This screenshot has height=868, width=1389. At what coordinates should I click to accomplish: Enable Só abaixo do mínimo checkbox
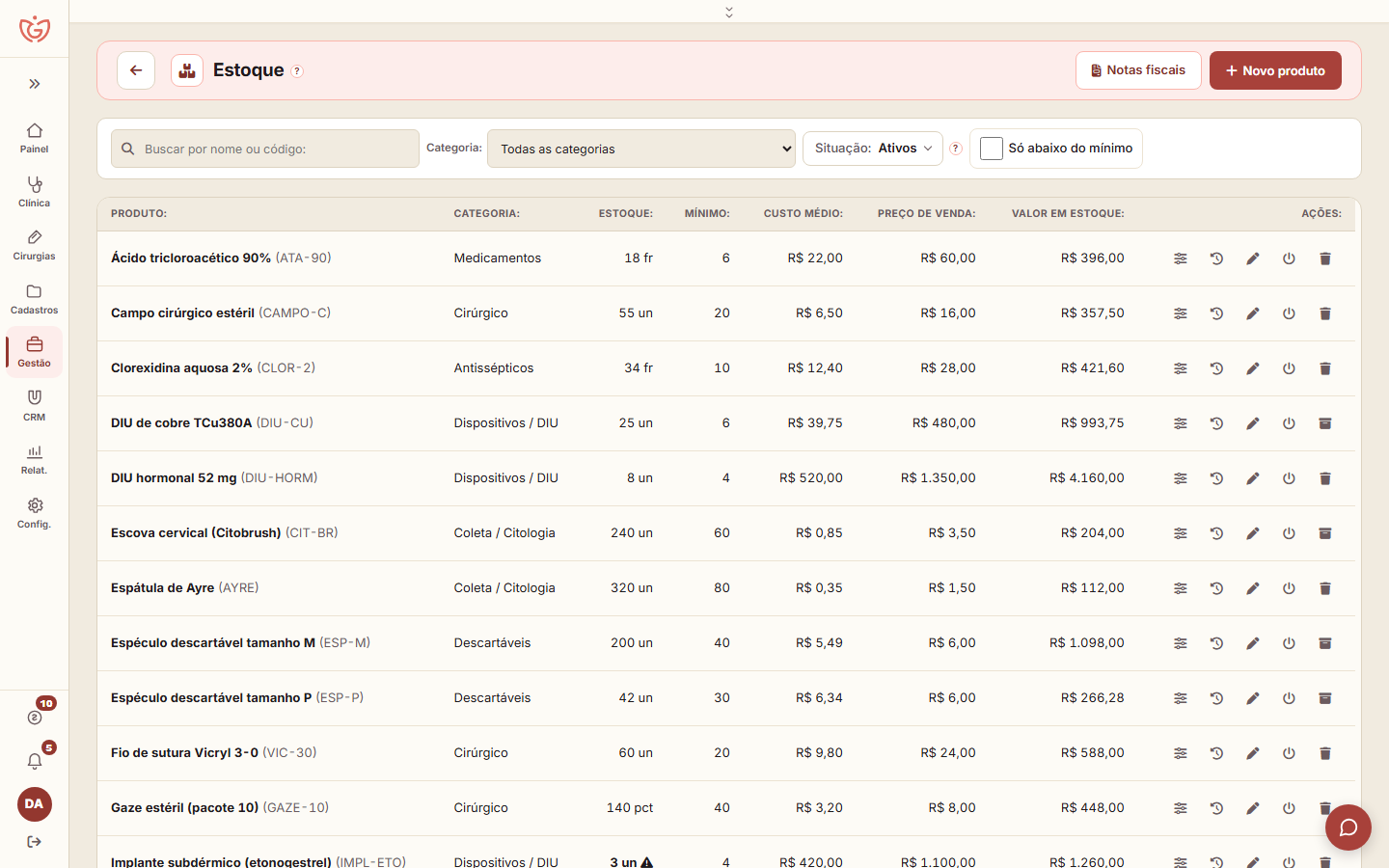tap(991, 149)
